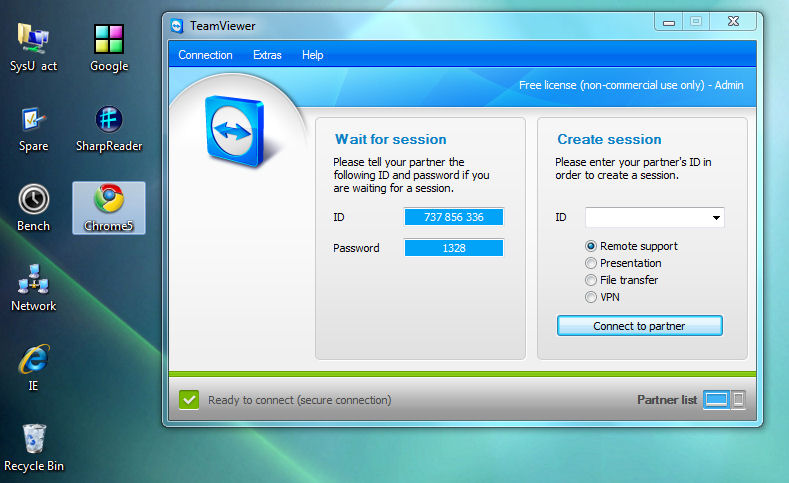Open the Network desktop icon

tap(33, 288)
